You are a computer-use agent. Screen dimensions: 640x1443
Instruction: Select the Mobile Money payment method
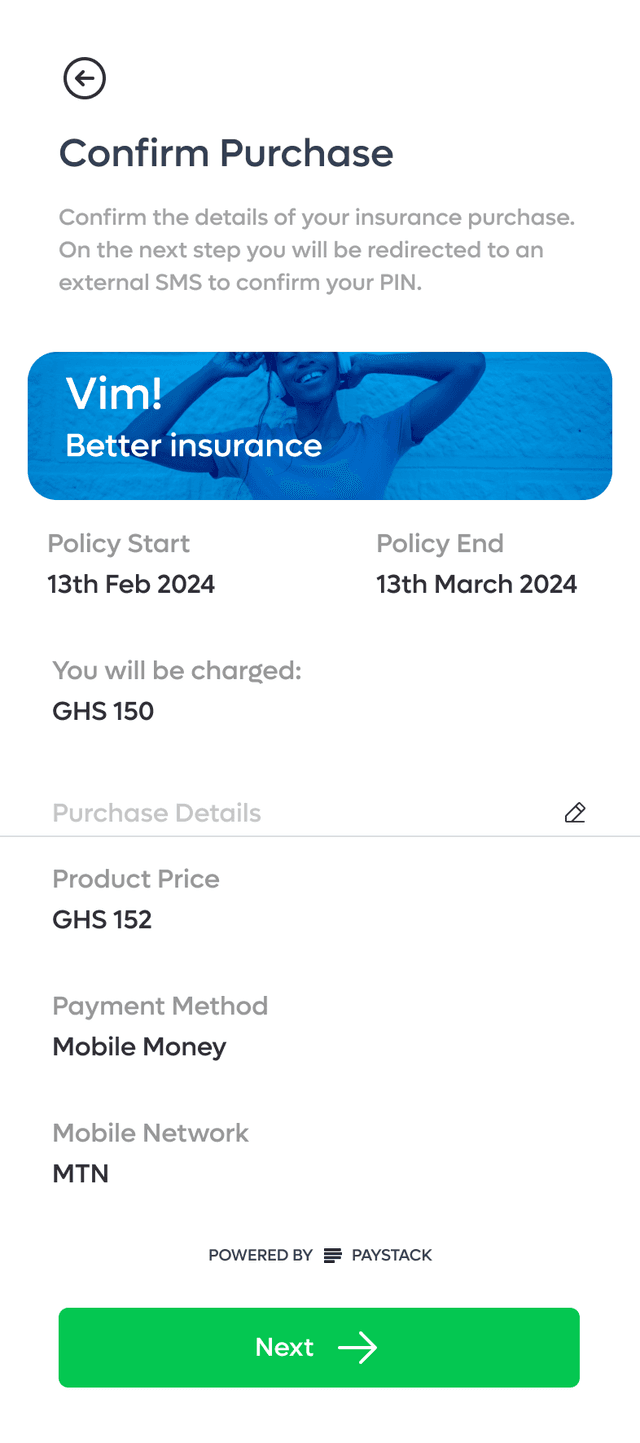click(140, 1047)
